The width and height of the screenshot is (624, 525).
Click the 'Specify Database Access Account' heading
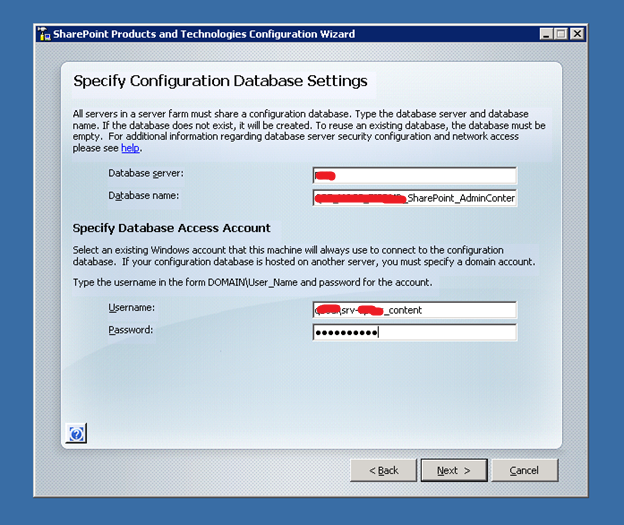pyautogui.click(x=172, y=228)
